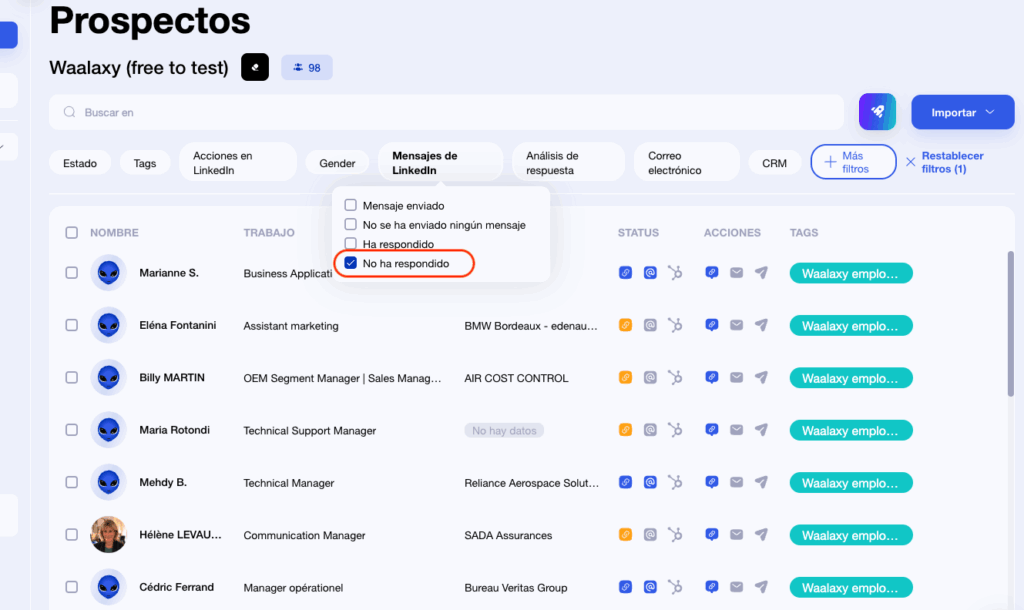Click paper-plane icon in Hélène LEVAU... row

click(x=761, y=534)
